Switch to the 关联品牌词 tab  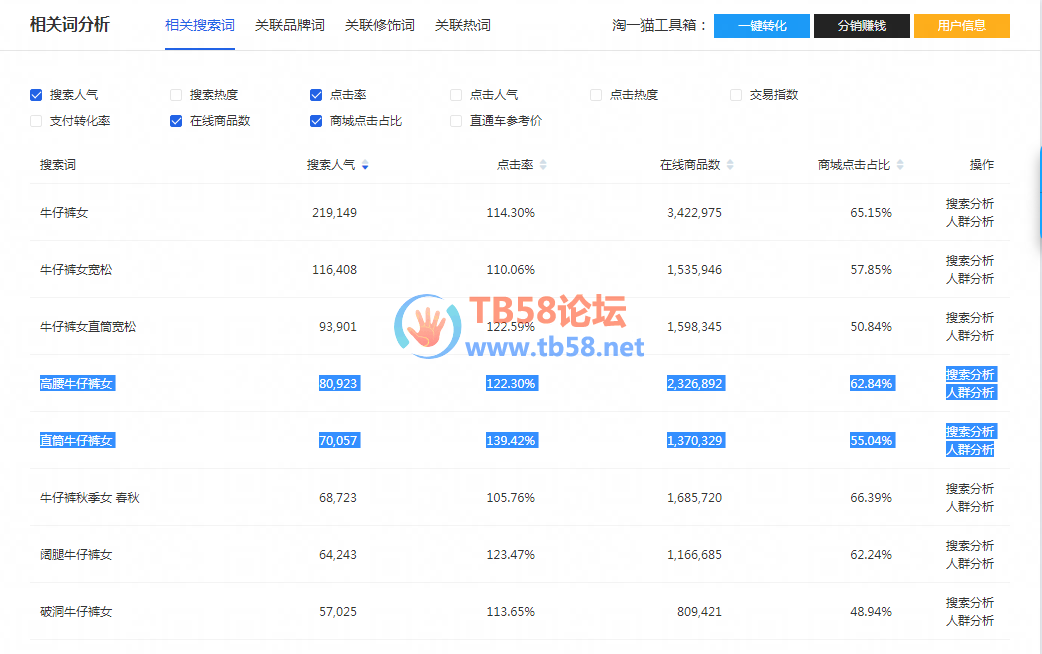coord(289,25)
